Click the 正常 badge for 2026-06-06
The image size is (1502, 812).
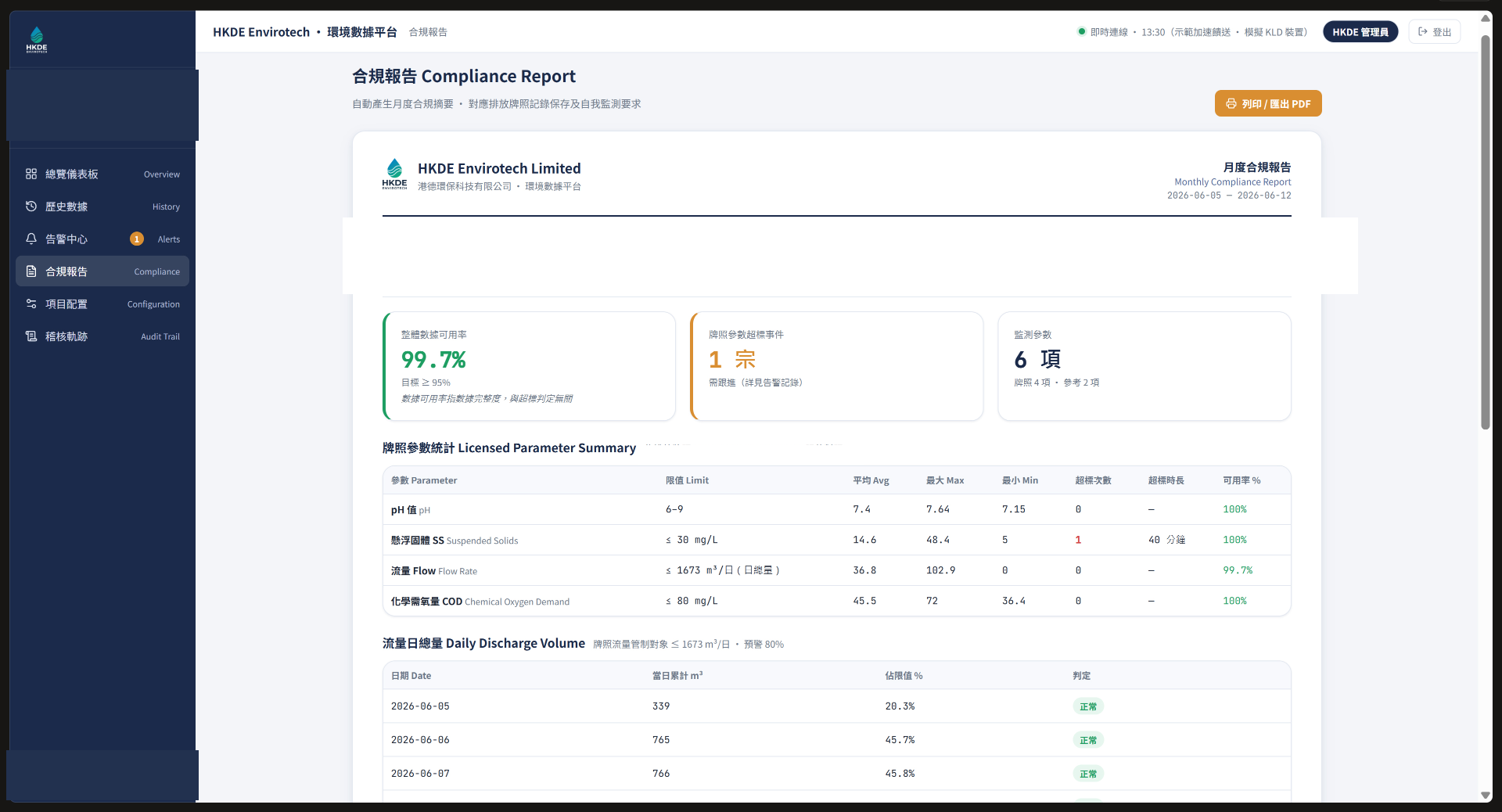click(x=1088, y=740)
